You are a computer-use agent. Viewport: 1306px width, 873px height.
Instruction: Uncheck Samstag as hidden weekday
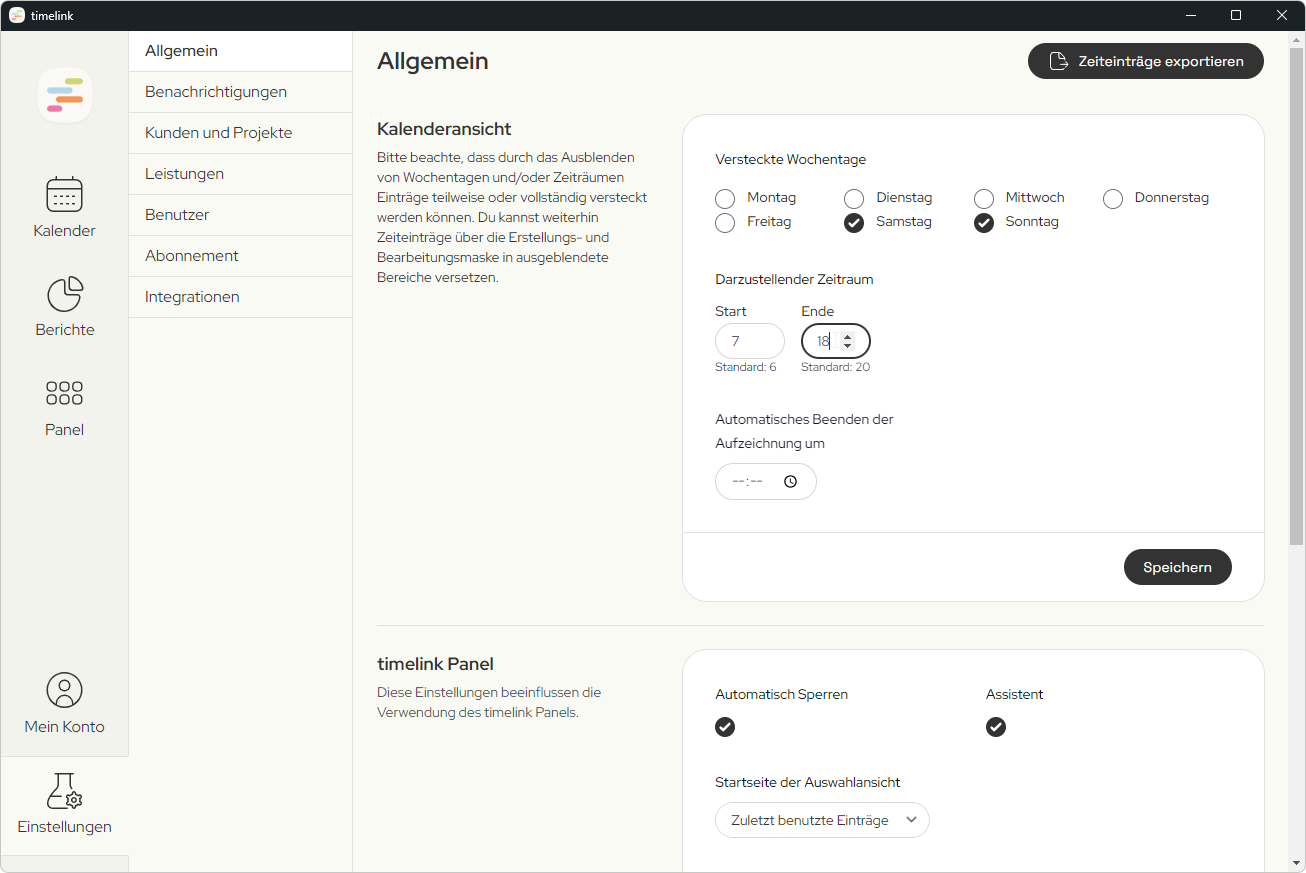coord(853,222)
